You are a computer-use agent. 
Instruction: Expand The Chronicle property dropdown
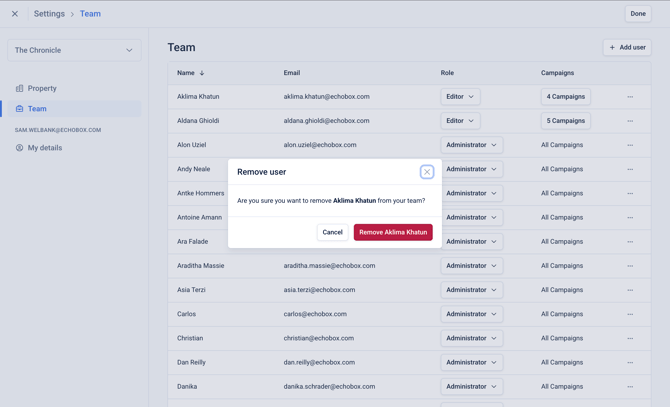click(x=74, y=50)
